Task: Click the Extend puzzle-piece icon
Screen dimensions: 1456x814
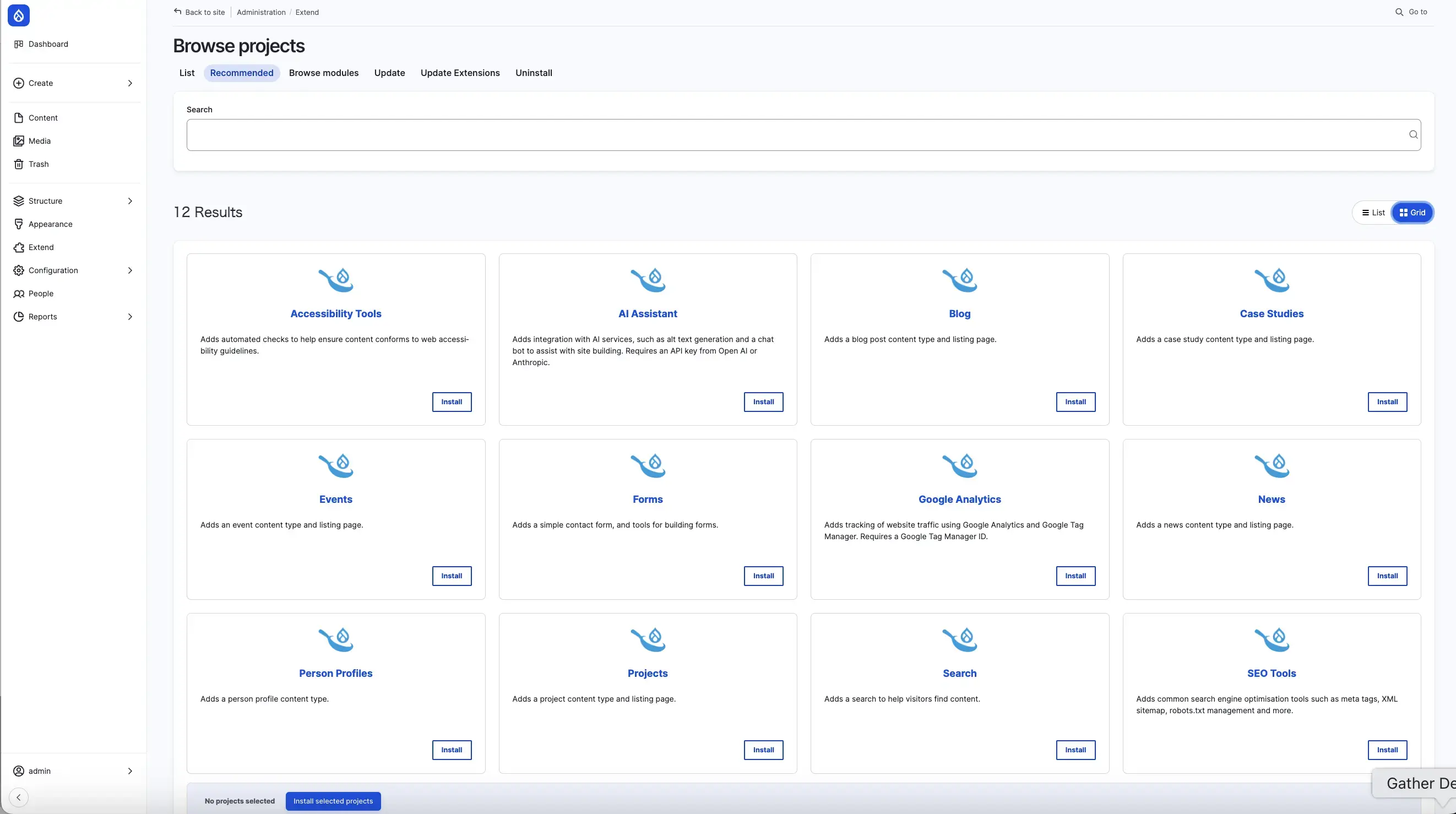Action: pyautogui.click(x=19, y=247)
